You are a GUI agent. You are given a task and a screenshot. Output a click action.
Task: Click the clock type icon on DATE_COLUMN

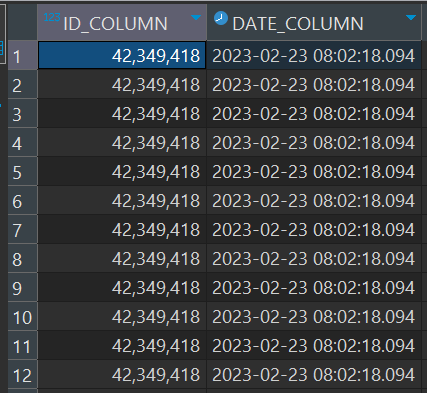tap(220, 18)
